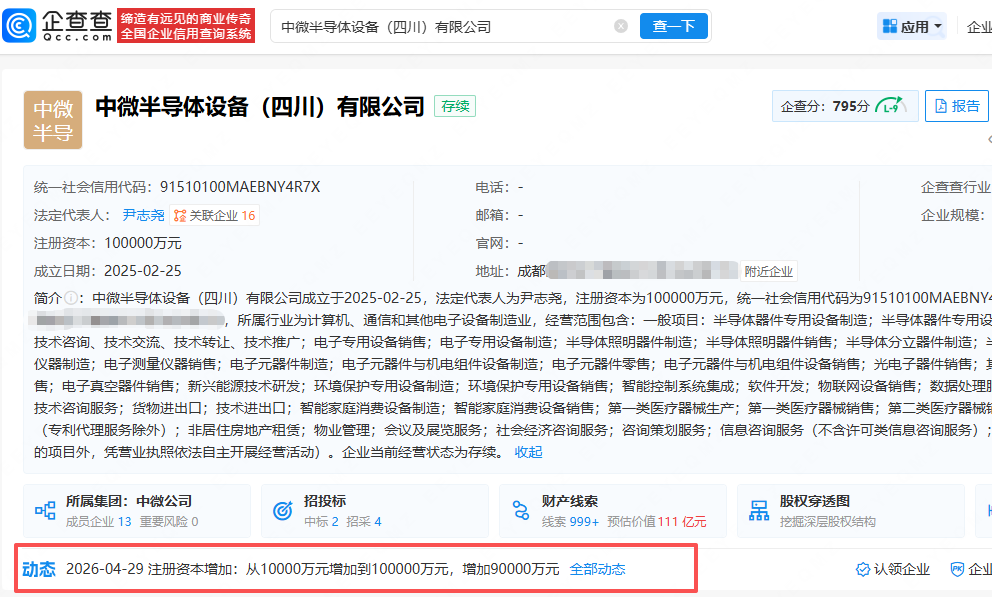Viewport: 992px width, 597px height.
Task: Click the Qcc.com logo icon
Action: [19, 26]
